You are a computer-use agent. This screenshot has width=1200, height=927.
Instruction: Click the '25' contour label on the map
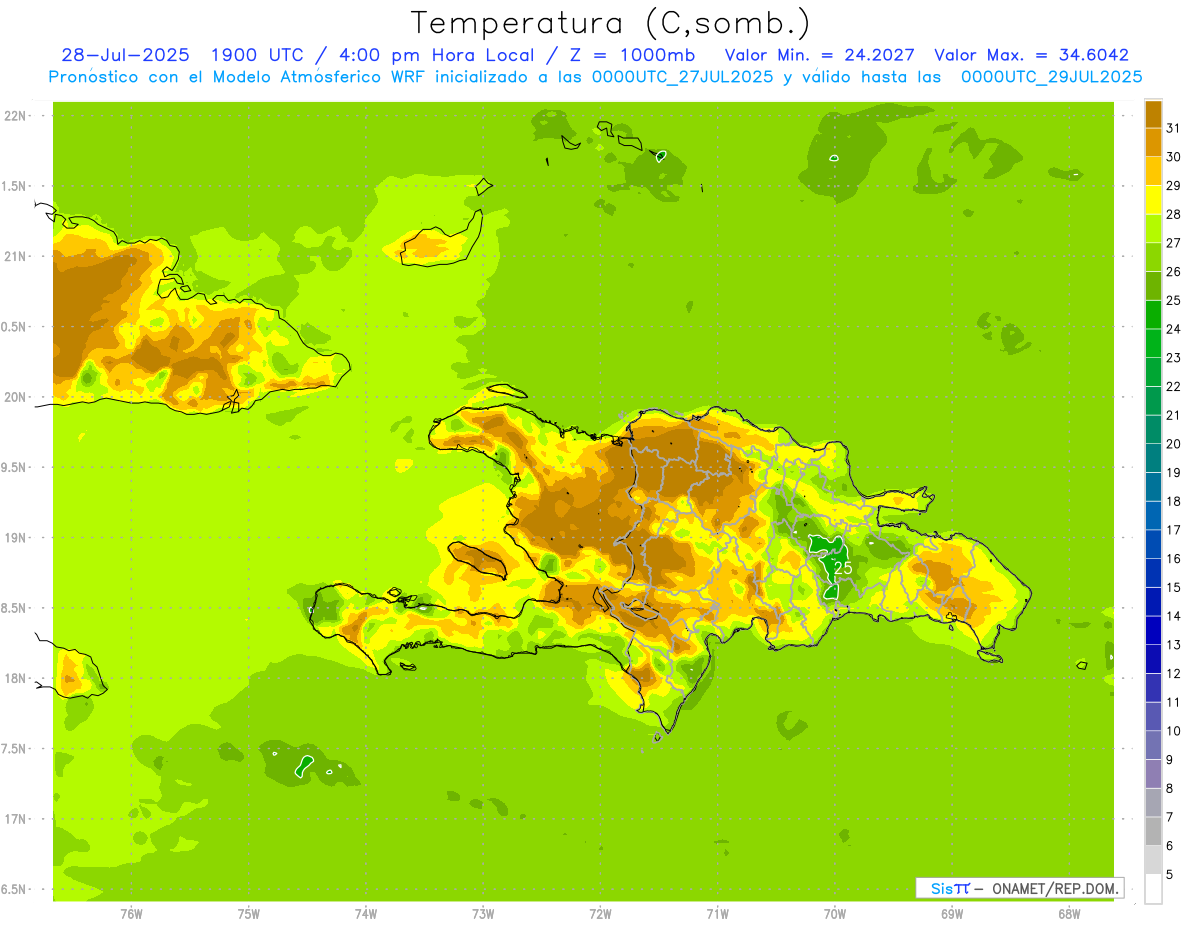[x=843, y=567]
